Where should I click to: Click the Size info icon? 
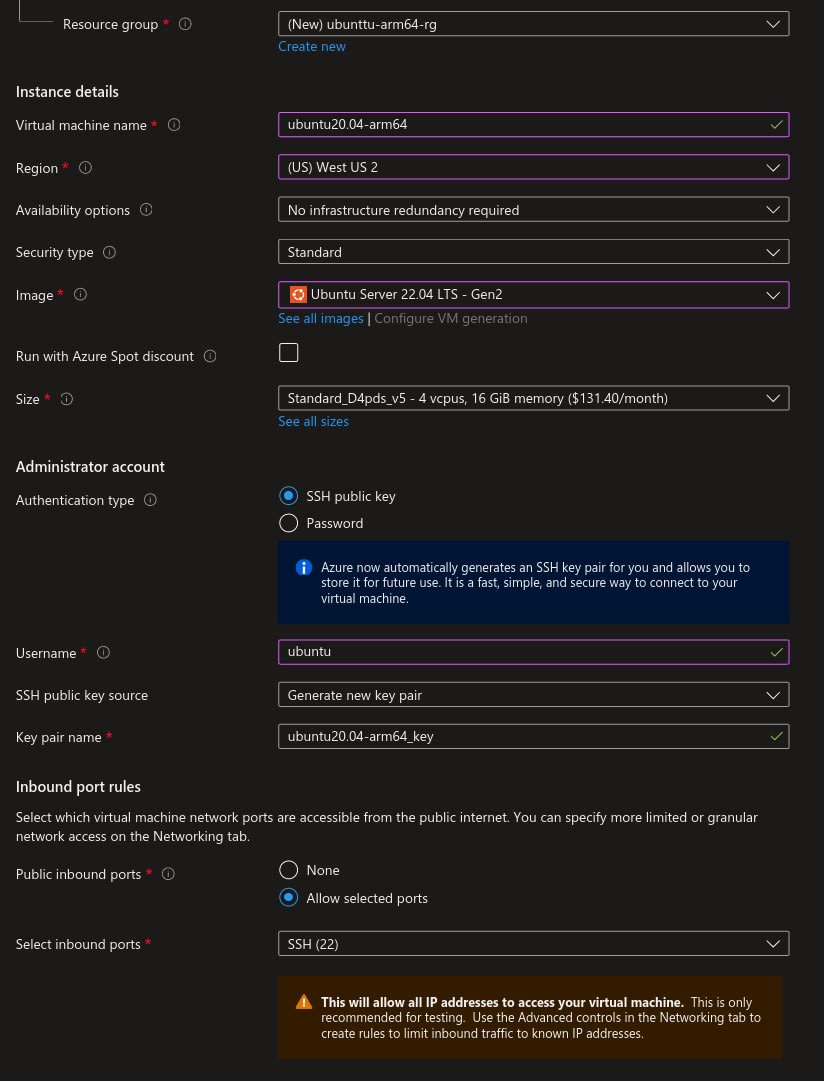[x=66, y=399]
